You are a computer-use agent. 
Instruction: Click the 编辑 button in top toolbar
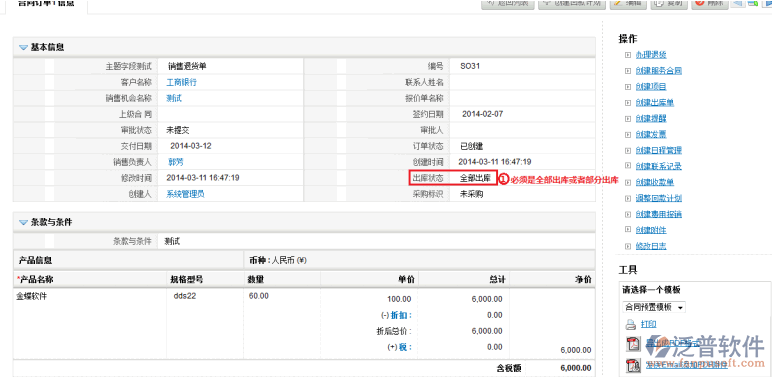coord(628,4)
